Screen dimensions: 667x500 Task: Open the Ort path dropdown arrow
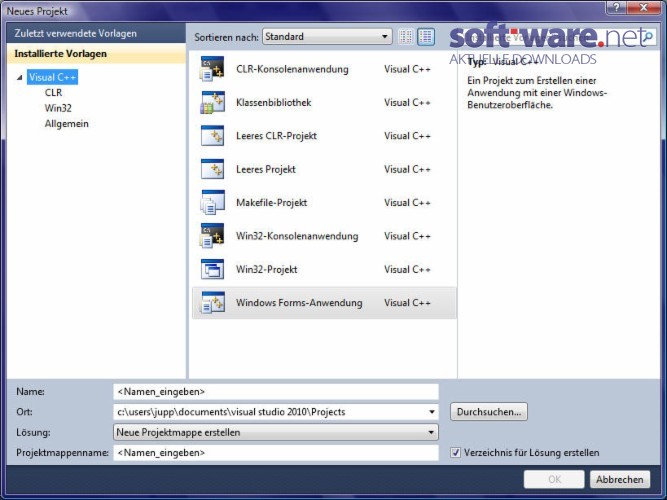431,412
